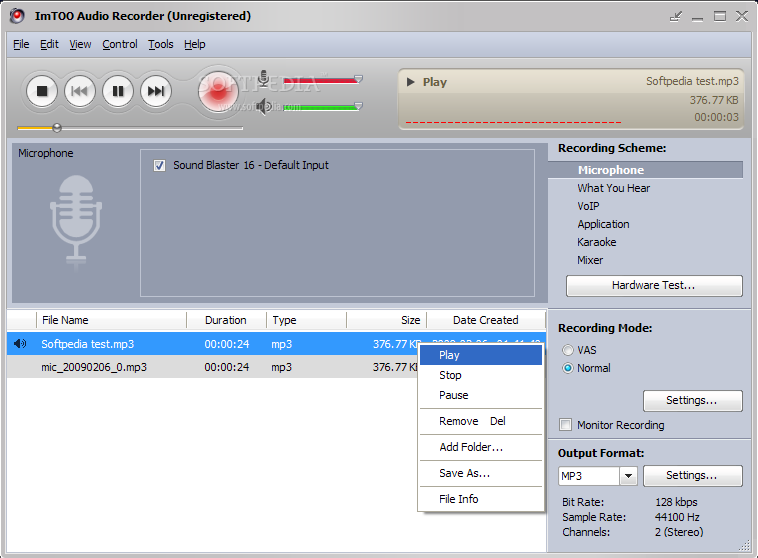This screenshot has width=758, height=558.
Task: Click the Play triangle in status display
Action: 410,82
